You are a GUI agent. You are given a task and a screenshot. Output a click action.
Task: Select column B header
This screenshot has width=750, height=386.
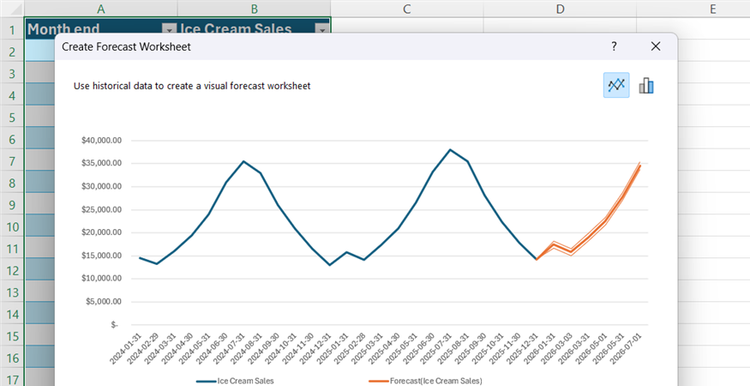pyautogui.click(x=254, y=9)
